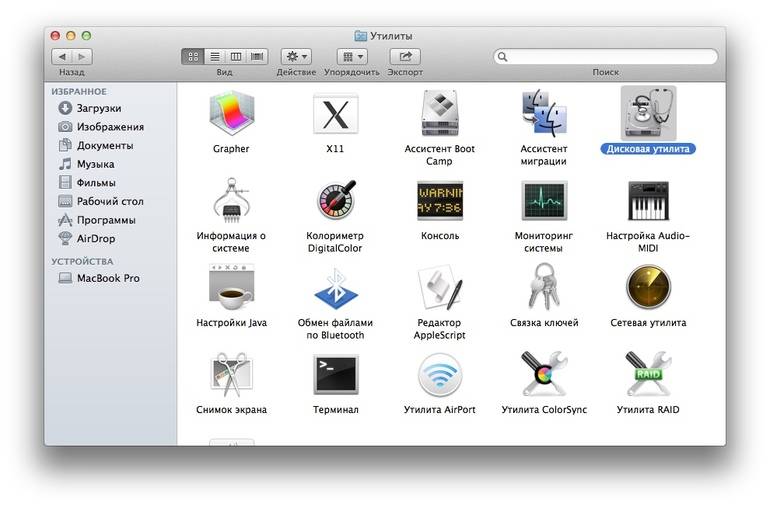Click the Экспорт share button
This screenshot has height=507, width=770.
(405, 57)
